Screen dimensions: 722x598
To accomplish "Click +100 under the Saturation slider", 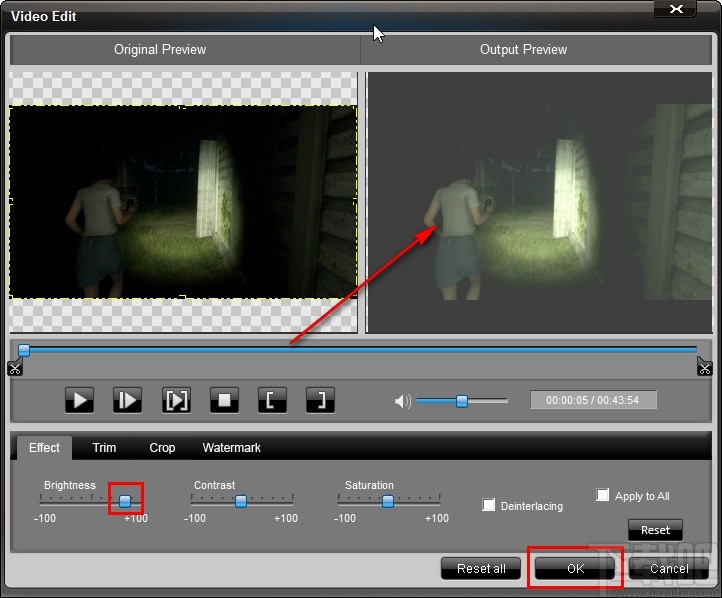I will point(437,518).
